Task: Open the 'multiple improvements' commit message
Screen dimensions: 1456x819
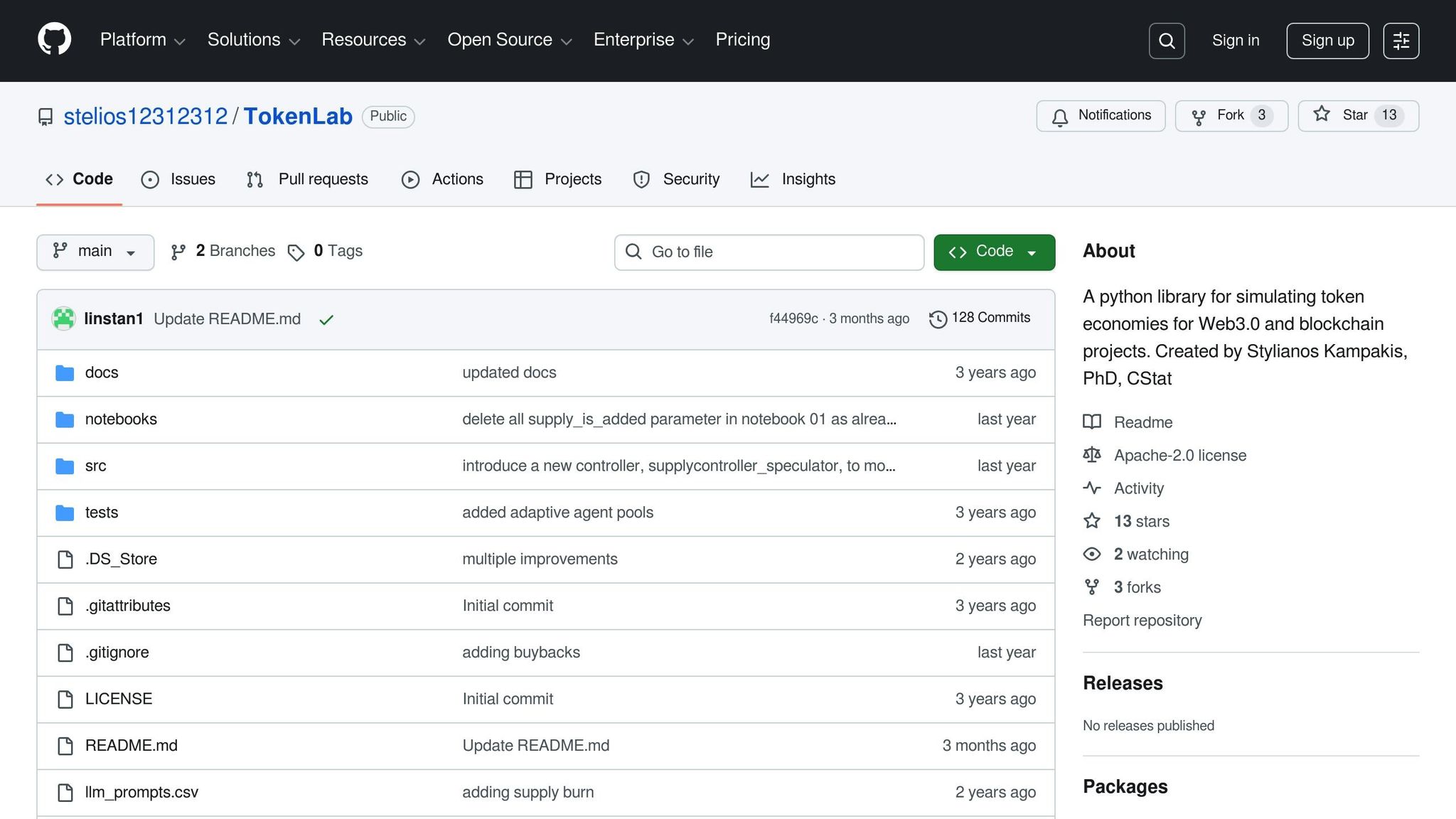Action: click(x=540, y=560)
